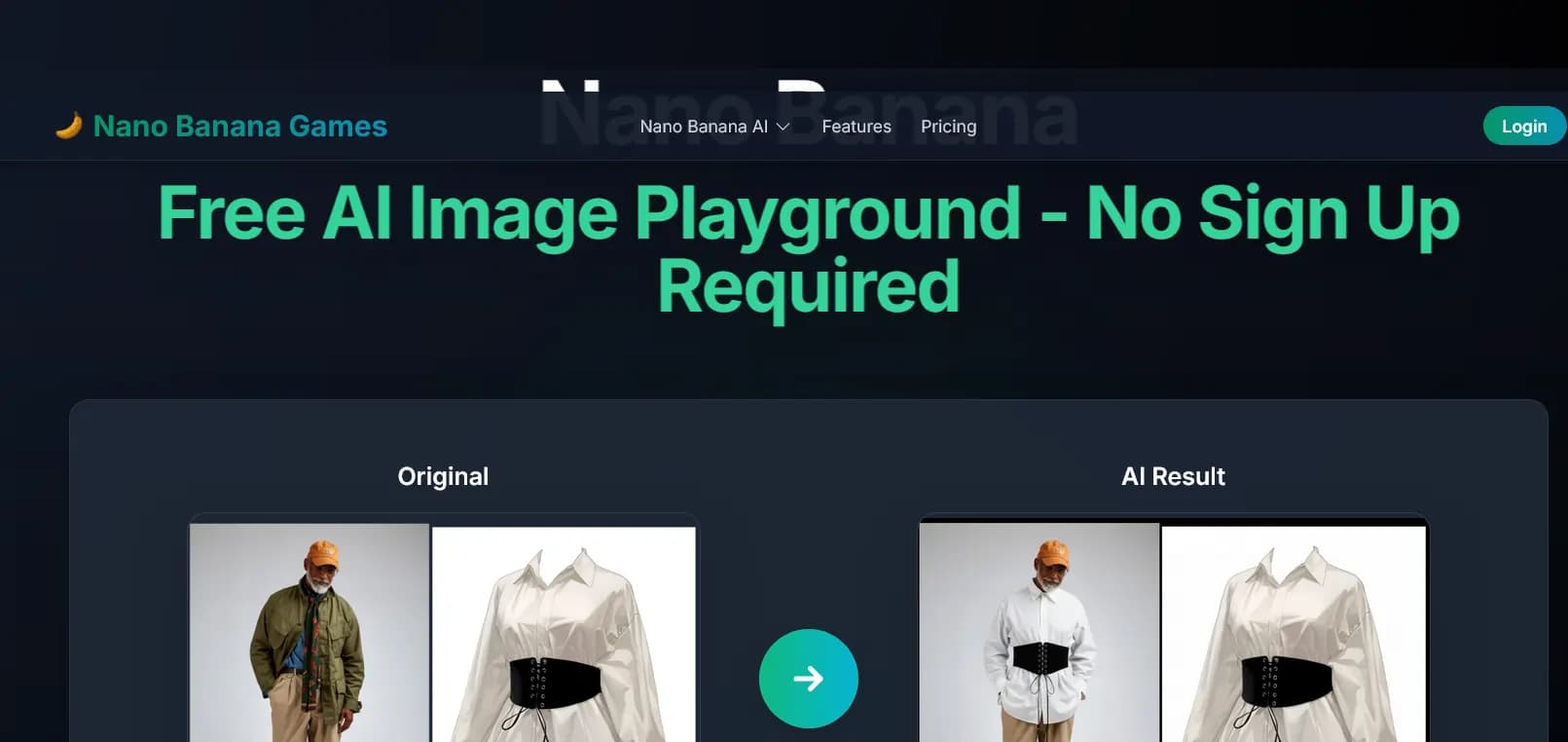Click the "Original" label text
Viewport: 1568px width, 742px height.
pyautogui.click(x=443, y=476)
